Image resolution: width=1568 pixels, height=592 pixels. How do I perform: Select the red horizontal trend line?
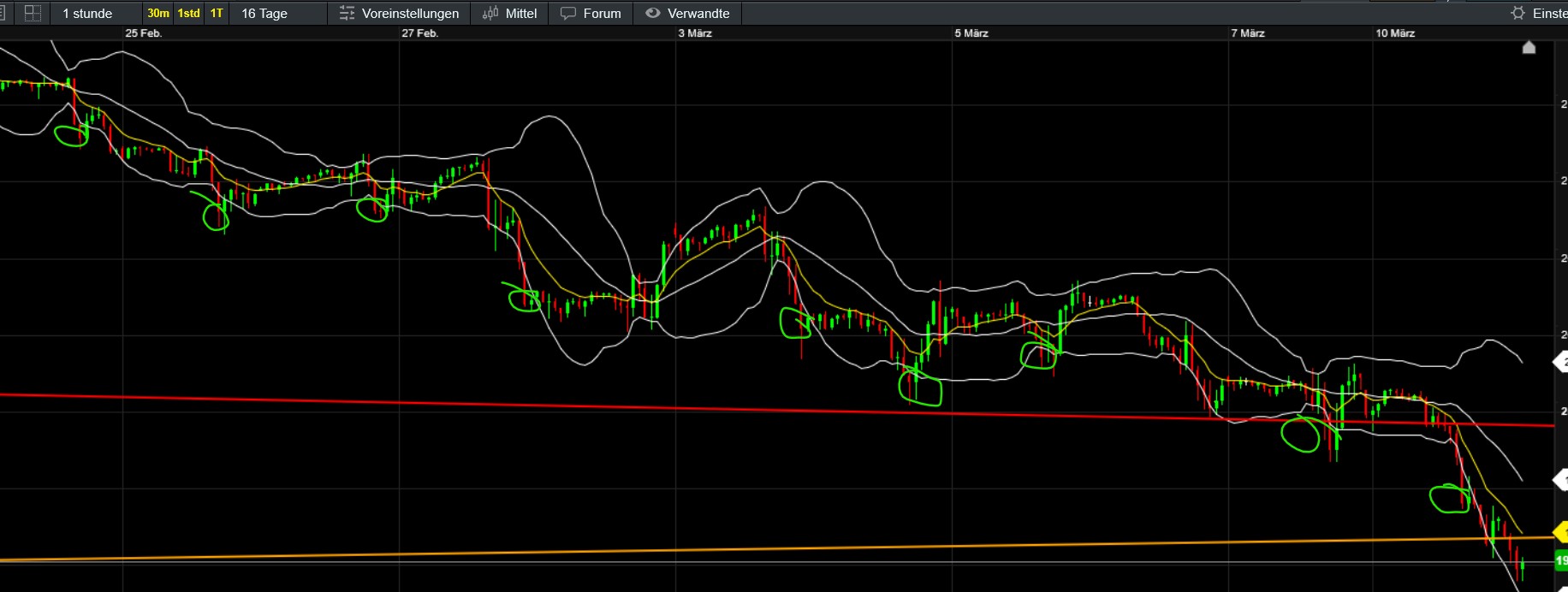(x=599, y=407)
